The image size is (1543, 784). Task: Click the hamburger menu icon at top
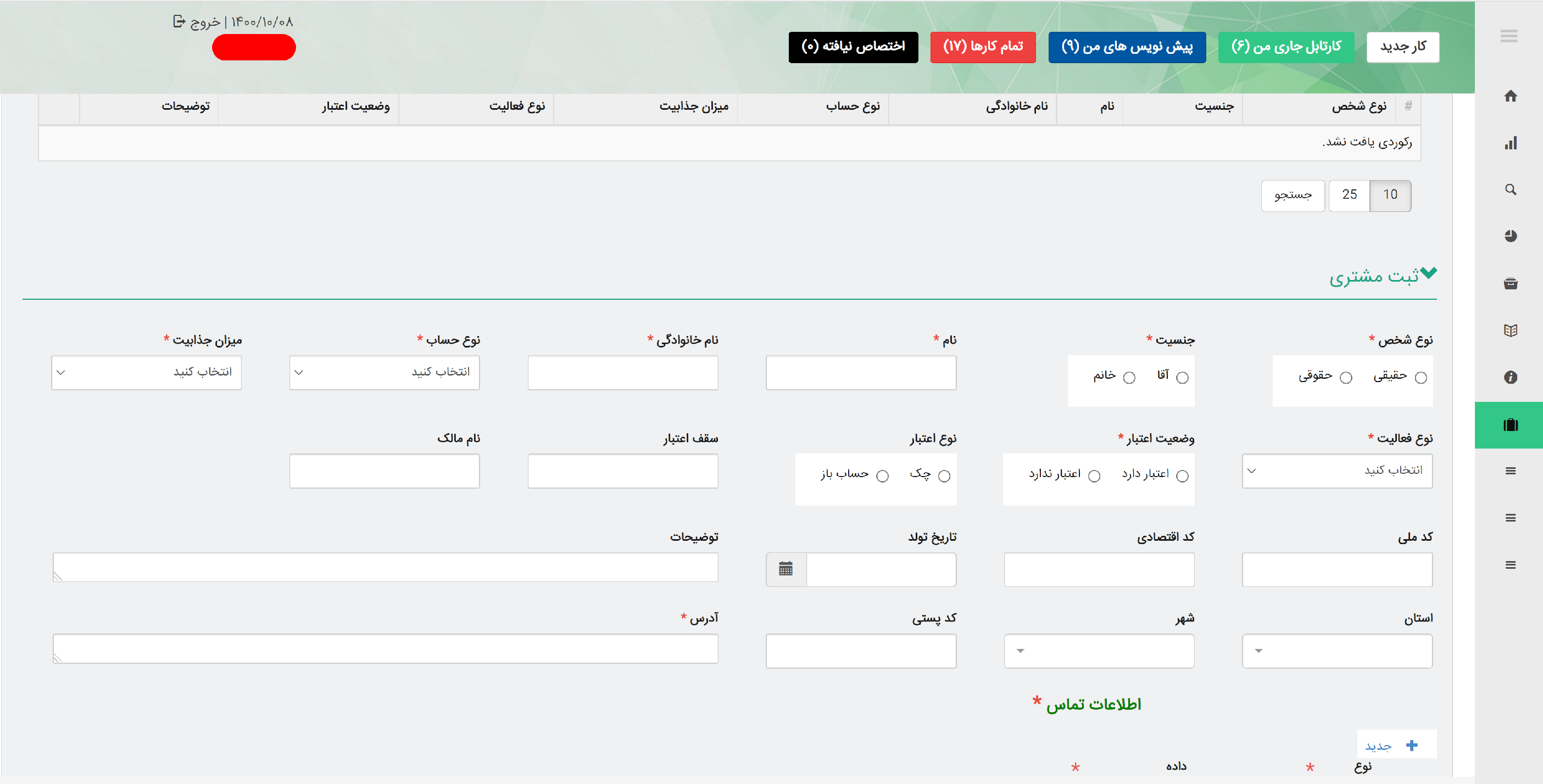coord(1508,36)
